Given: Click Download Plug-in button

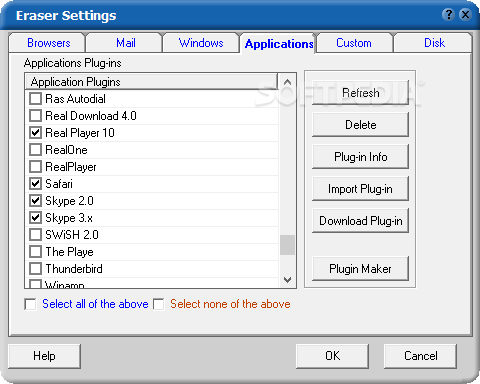Looking at the screenshot, I should 360,221.
